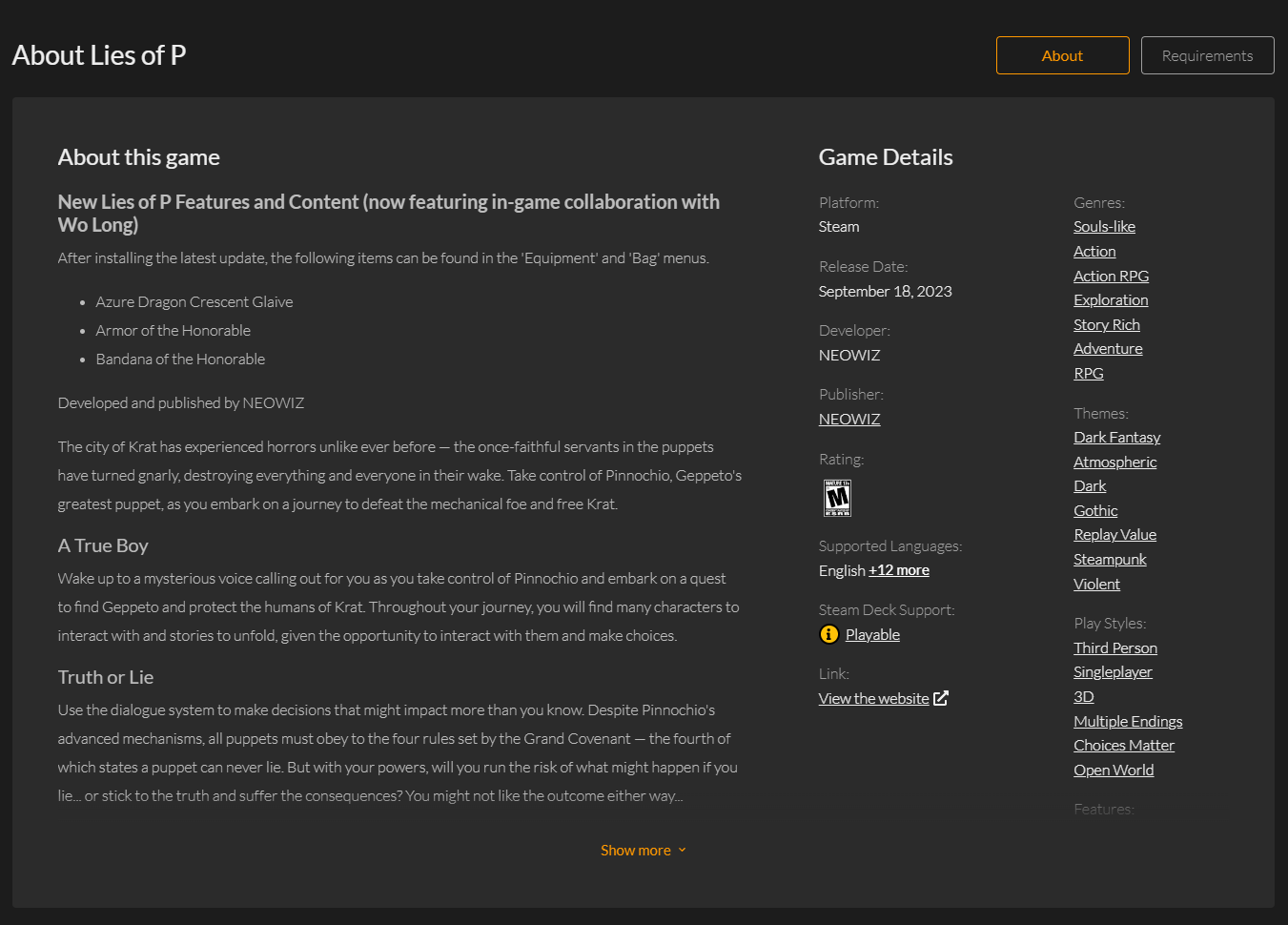Click the 'About Lies of P' page heading

(x=99, y=55)
